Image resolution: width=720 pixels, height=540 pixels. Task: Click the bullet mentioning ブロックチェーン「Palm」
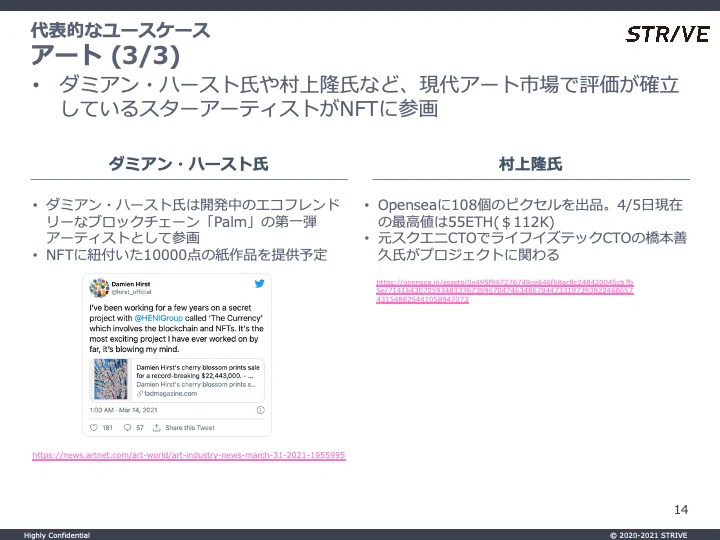click(192, 221)
